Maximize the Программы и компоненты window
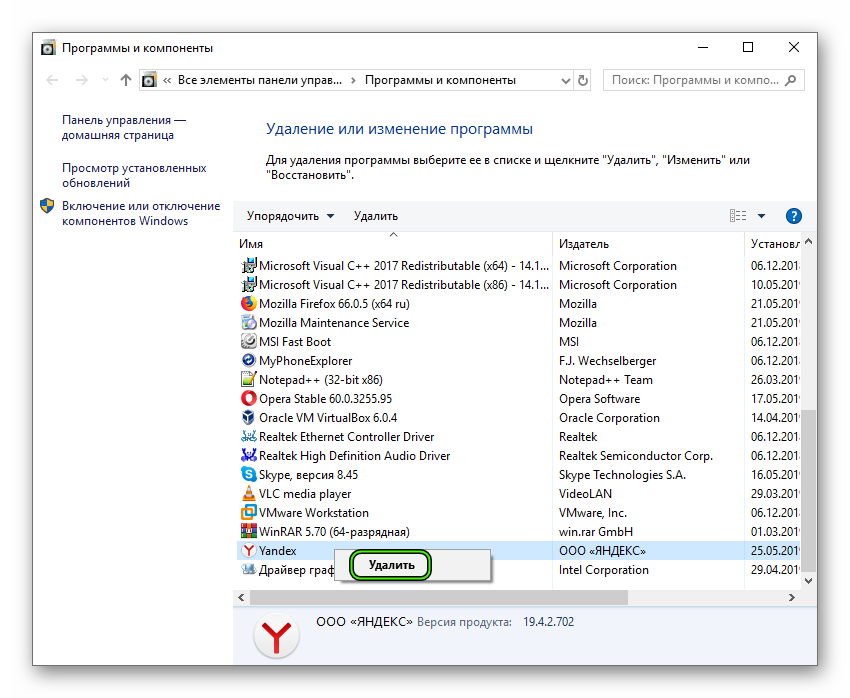850x698 pixels. click(748, 47)
